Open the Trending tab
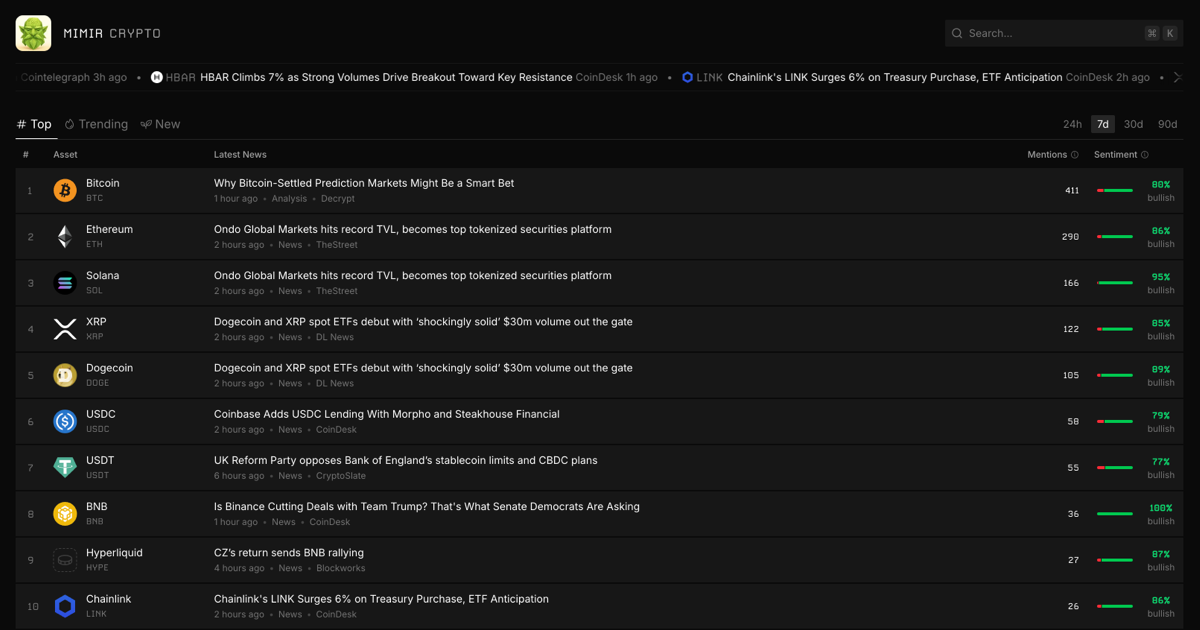The width and height of the screenshot is (1200, 630). click(x=96, y=124)
